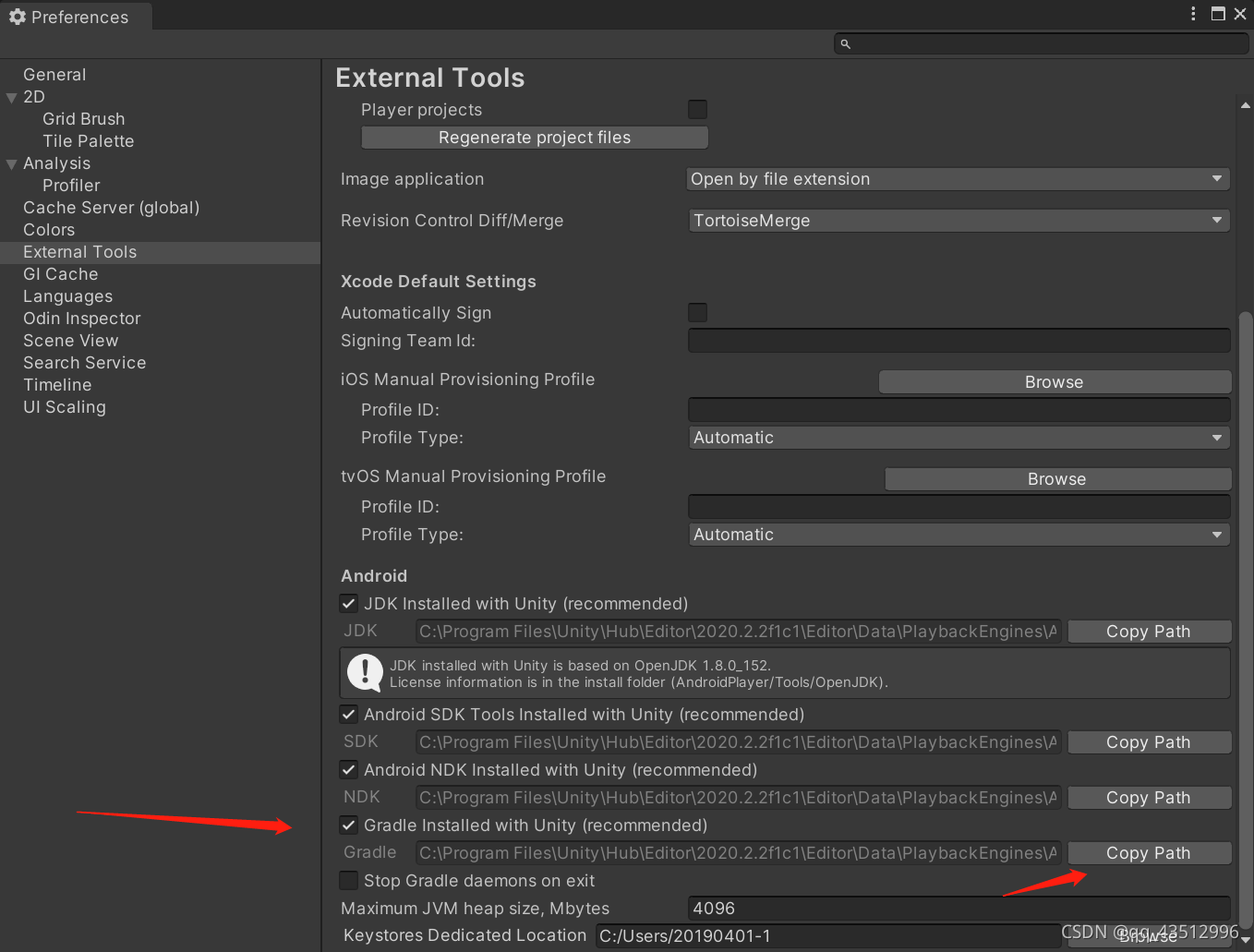
Task: Open Image application dropdown
Action: pyautogui.click(x=959, y=178)
